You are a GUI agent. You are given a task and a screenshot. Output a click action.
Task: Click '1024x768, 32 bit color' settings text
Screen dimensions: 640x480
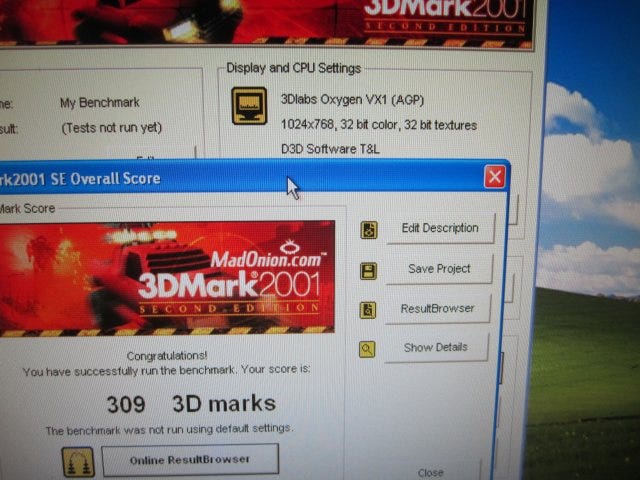(x=379, y=124)
